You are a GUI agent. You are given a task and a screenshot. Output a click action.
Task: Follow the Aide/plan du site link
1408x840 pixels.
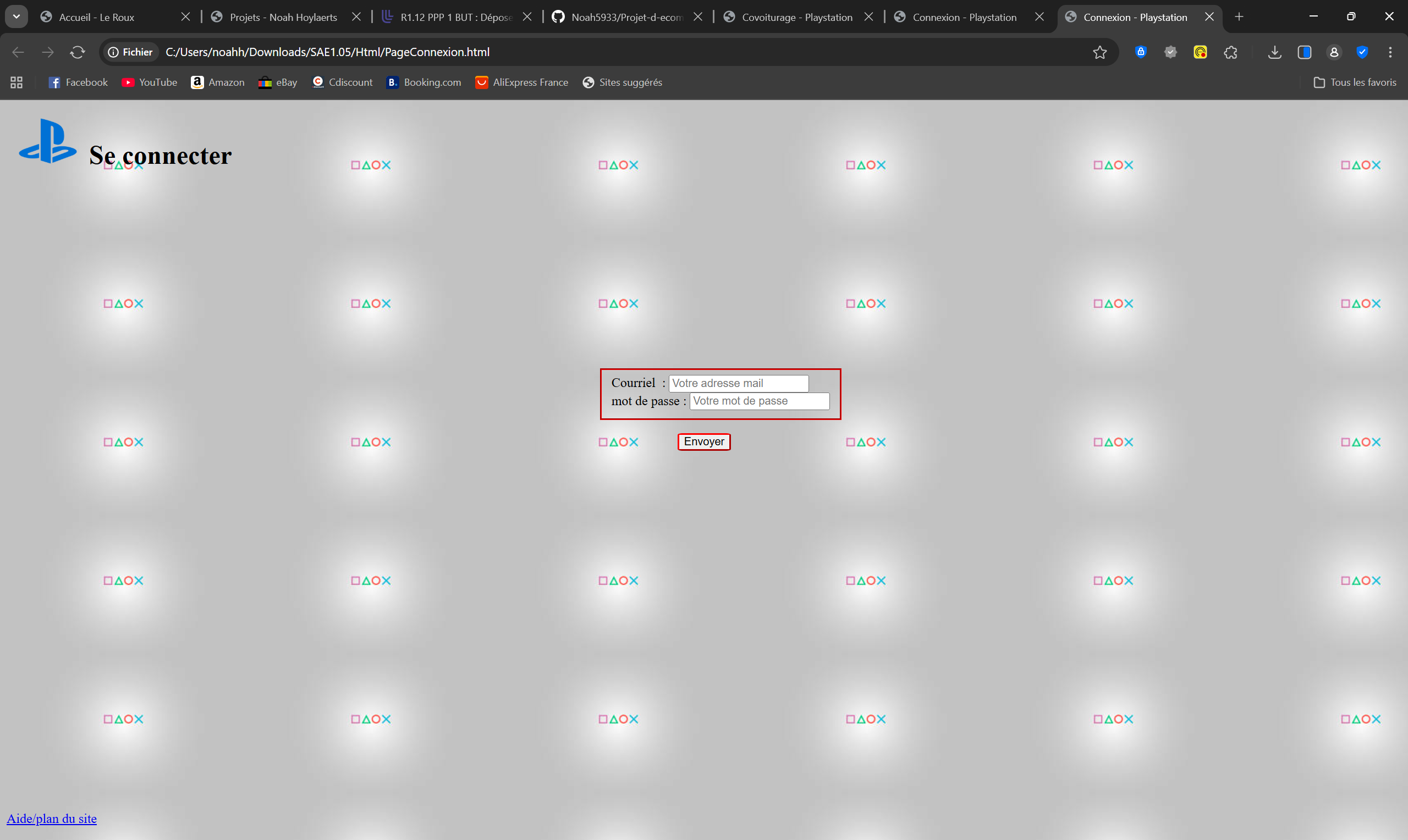52,819
